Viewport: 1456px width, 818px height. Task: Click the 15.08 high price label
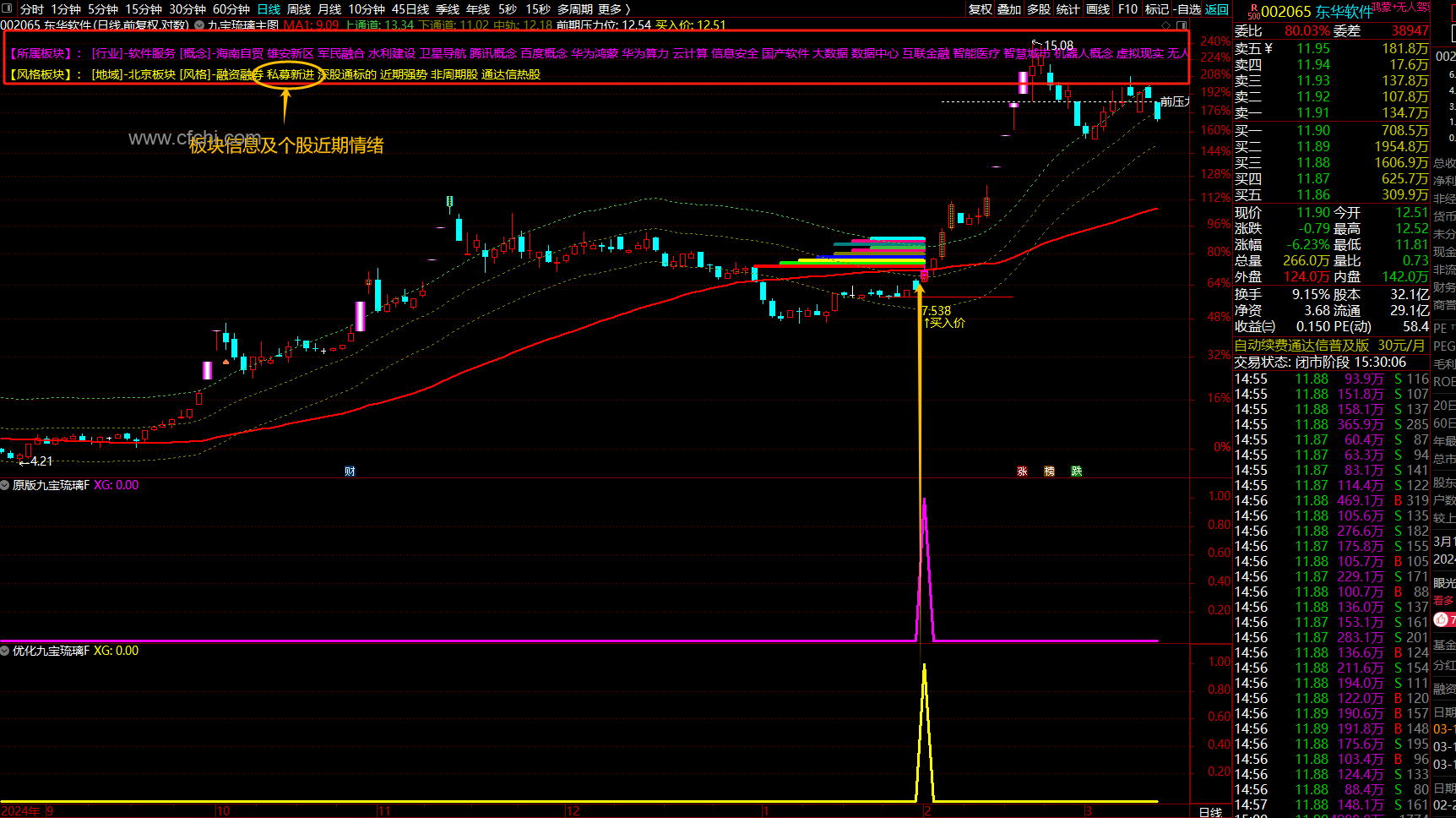click(1058, 46)
